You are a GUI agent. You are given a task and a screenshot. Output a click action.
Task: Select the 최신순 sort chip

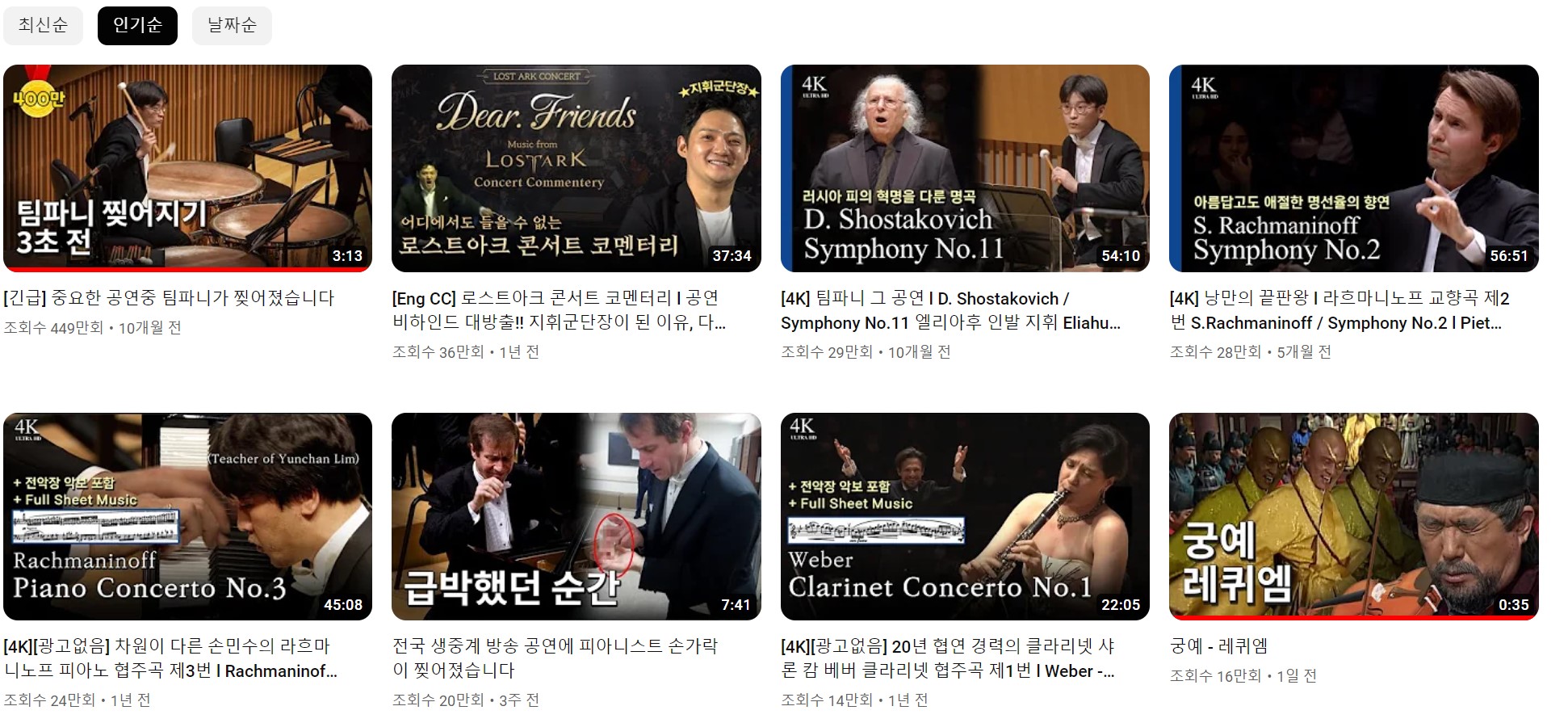pyautogui.click(x=43, y=25)
